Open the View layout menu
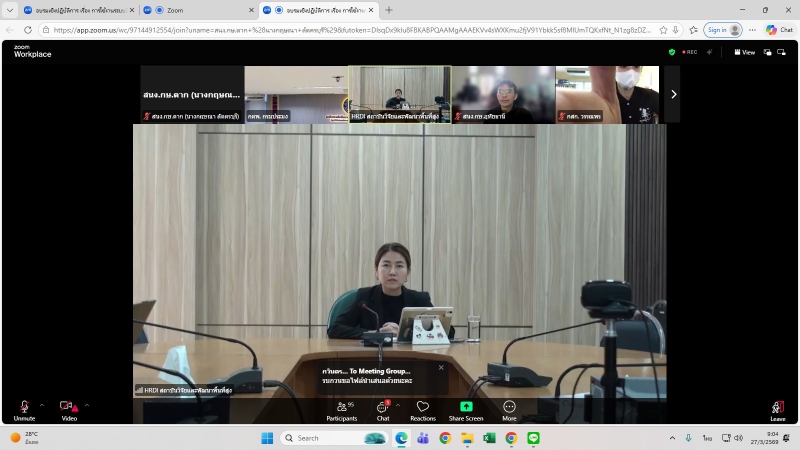The width and height of the screenshot is (800, 450). [x=745, y=52]
